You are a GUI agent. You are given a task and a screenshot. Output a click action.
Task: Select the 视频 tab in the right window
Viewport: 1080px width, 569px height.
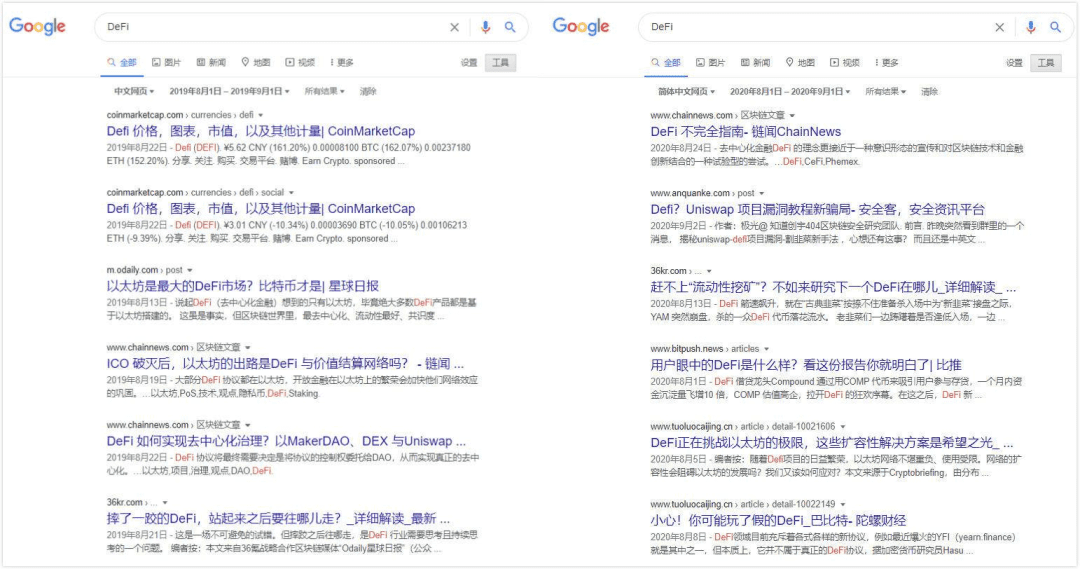click(x=845, y=63)
